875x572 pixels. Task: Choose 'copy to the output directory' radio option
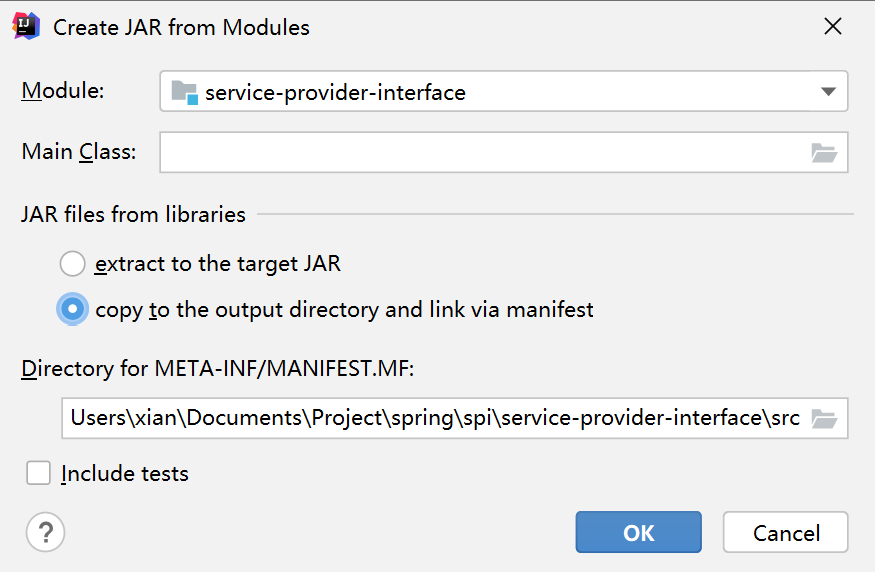click(x=73, y=310)
